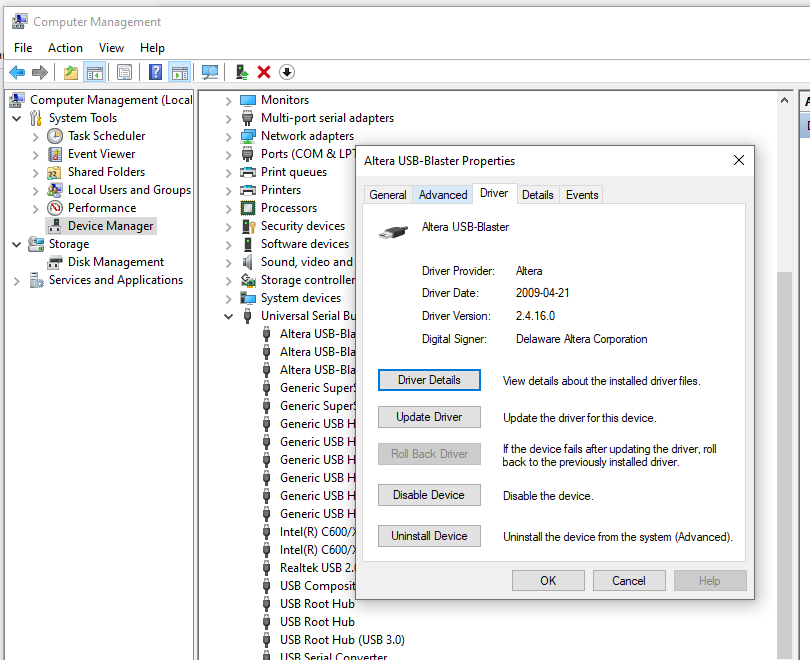This screenshot has width=810, height=660.
Task: Click the Disk Management icon
Action: pos(55,263)
